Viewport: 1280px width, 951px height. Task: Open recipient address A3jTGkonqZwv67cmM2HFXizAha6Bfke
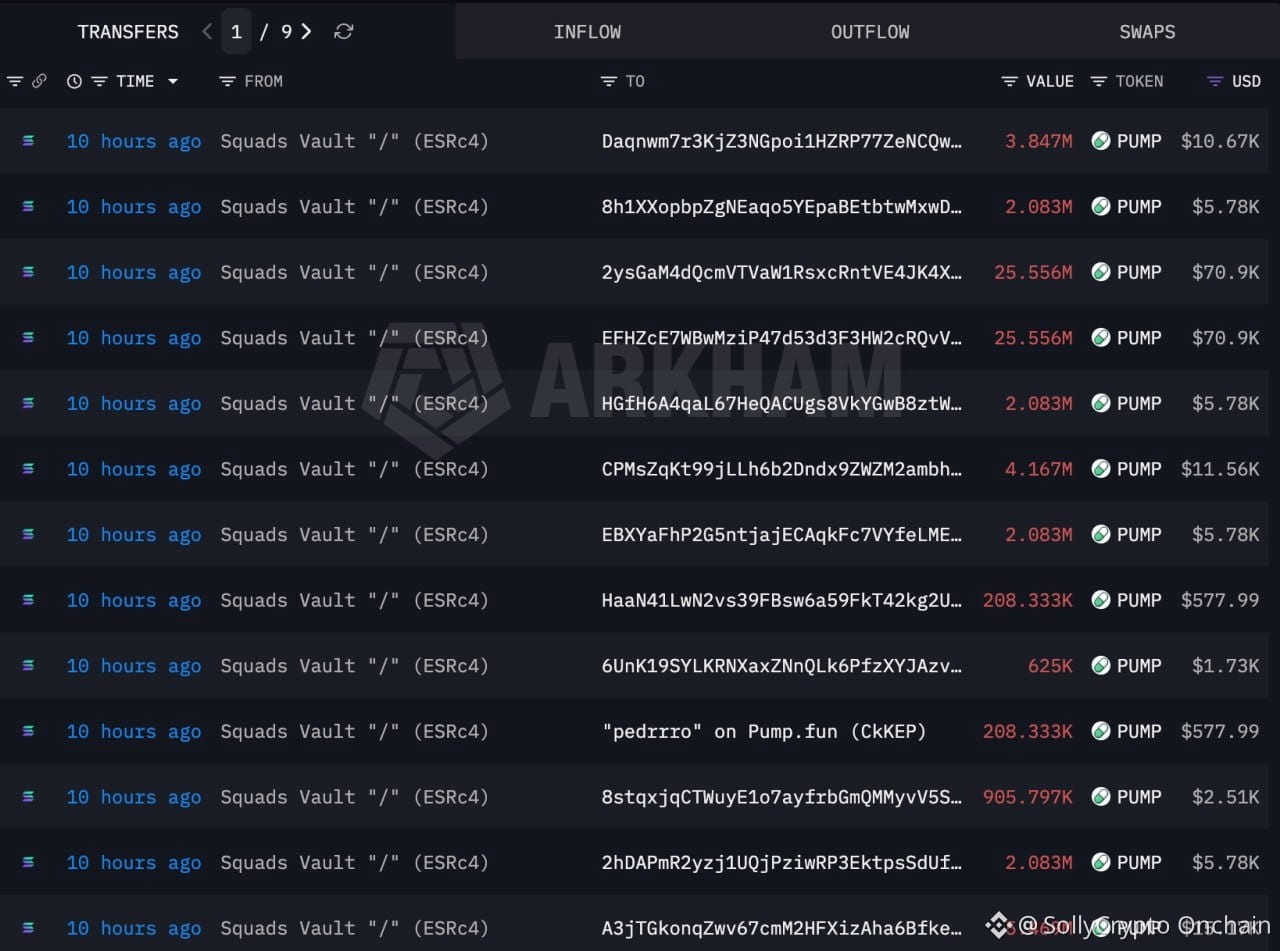tap(782, 928)
